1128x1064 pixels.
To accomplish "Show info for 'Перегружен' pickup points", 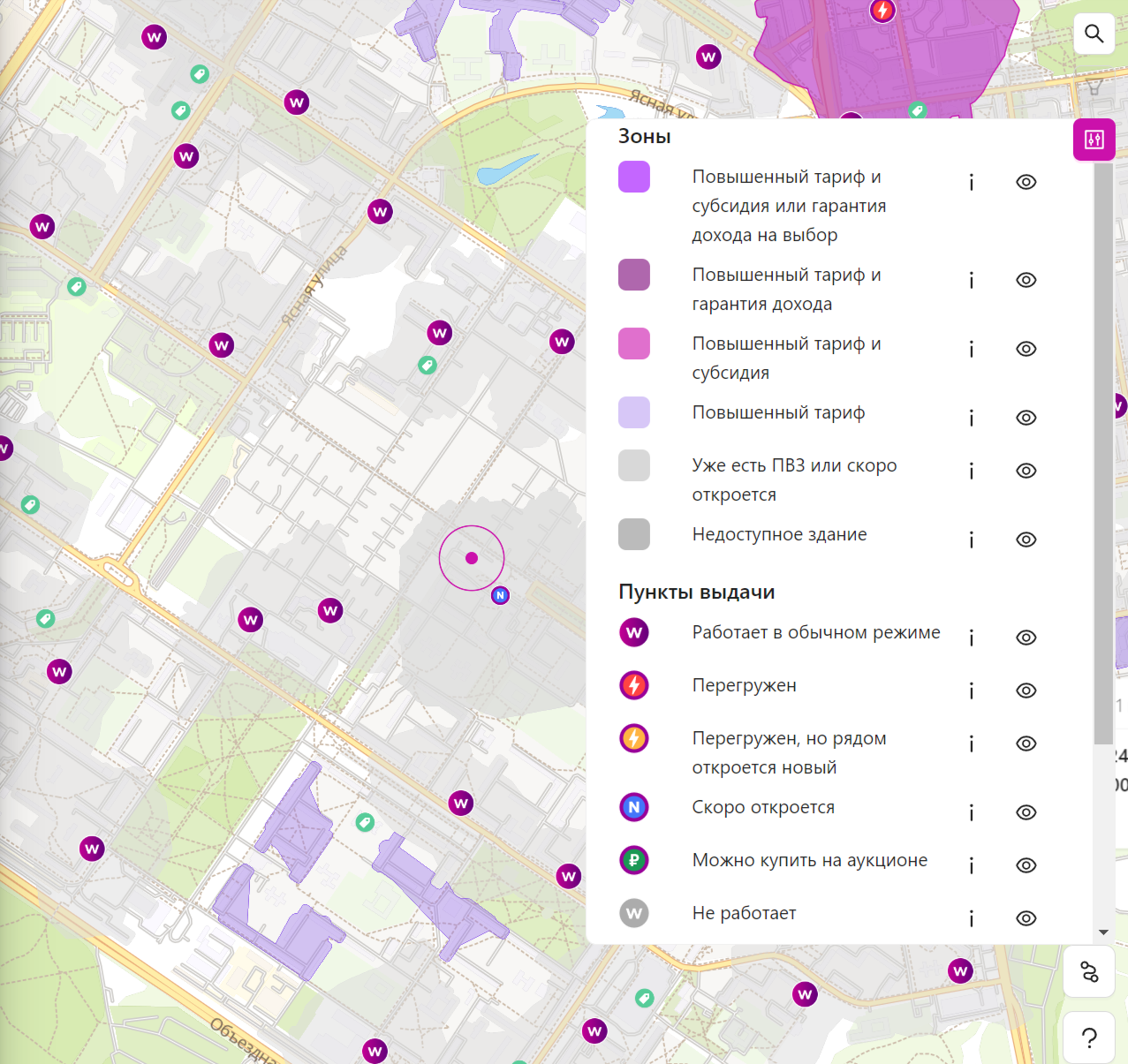I will point(971,690).
